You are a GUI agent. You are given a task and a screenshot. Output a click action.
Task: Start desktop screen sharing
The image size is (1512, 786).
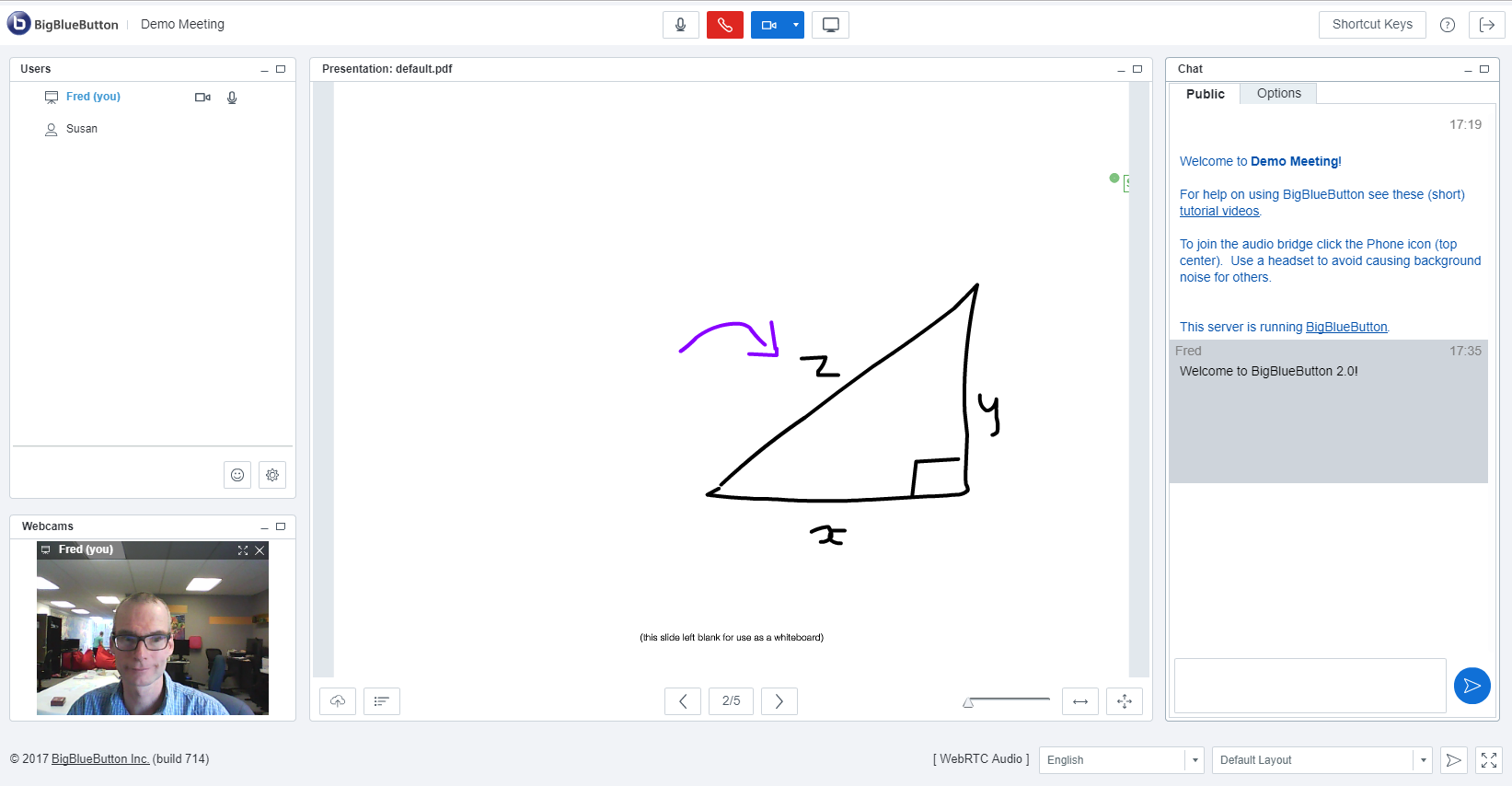tap(830, 25)
